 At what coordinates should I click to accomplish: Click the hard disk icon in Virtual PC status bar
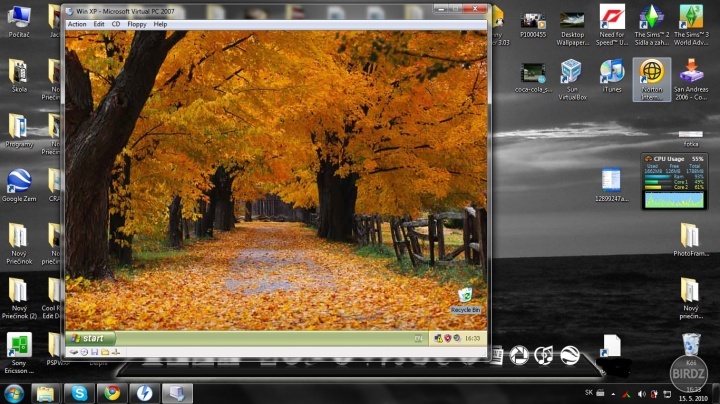(73, 352)
